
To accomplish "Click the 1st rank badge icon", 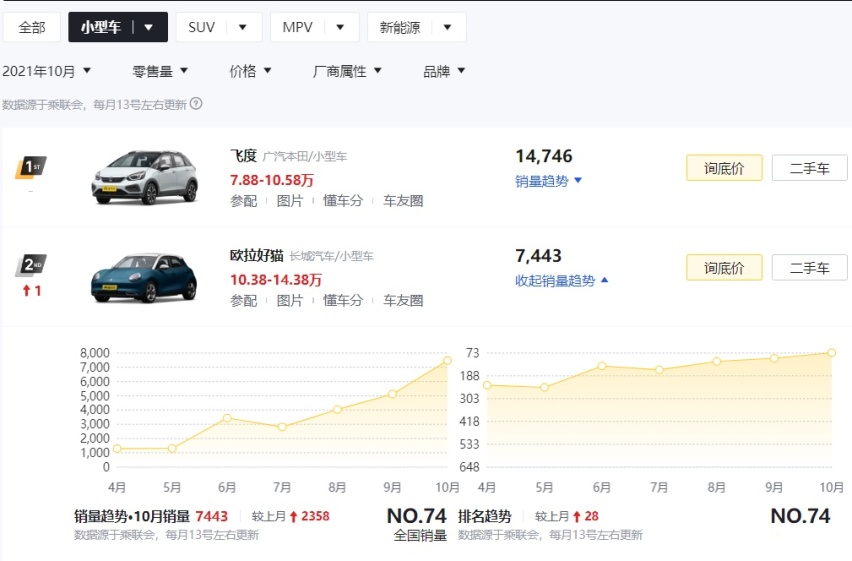I will point(30,167).
